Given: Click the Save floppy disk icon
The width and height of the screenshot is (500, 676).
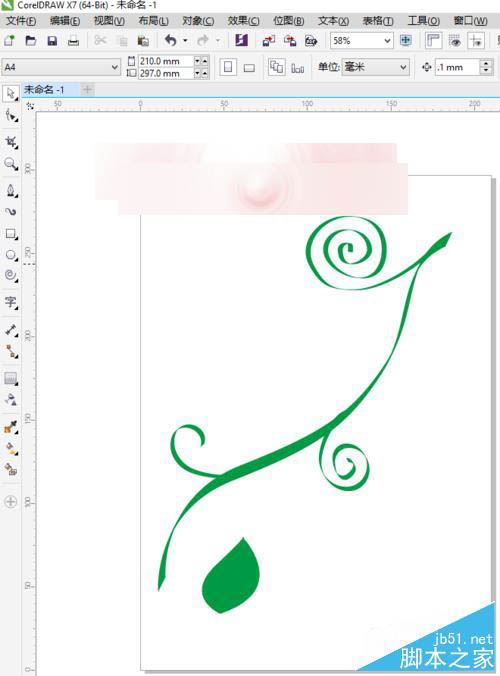Looking at the screenshot, I should pos(52,41).
